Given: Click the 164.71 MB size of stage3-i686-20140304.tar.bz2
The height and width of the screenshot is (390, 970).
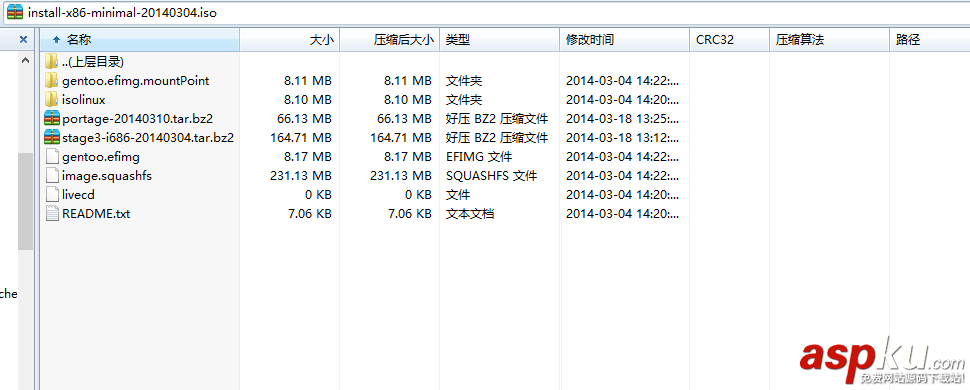Looking at the screenshot, I should click(301, 137).
